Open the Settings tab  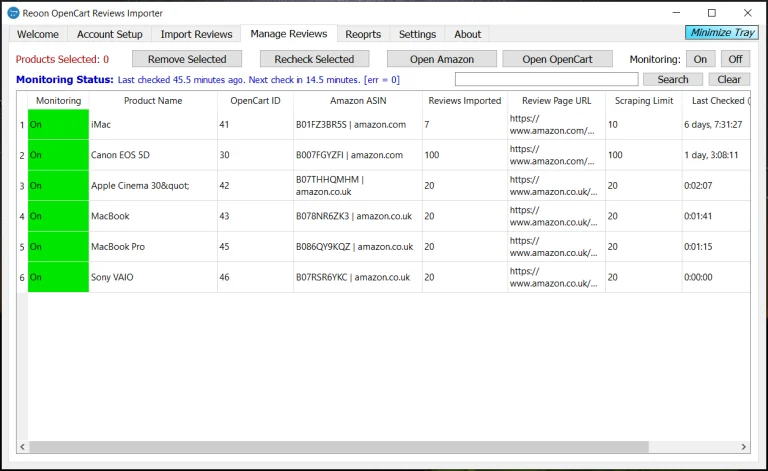click(x=417, y=34)
